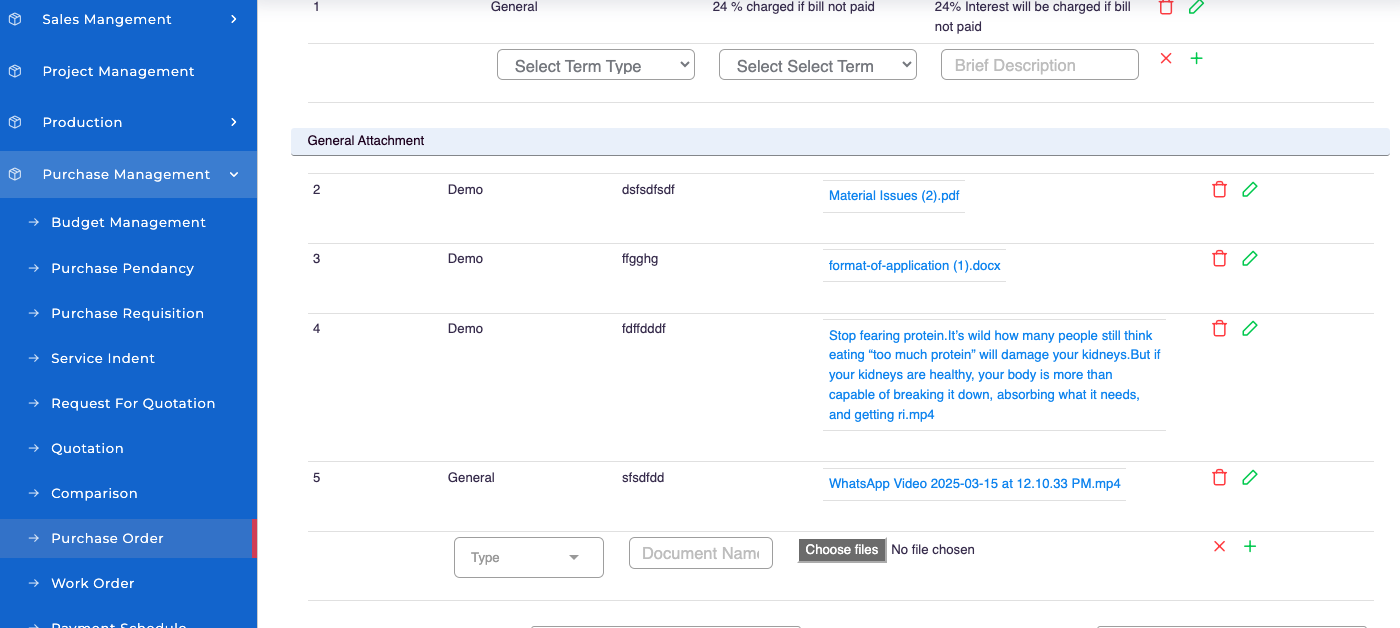Open the Select Term Type dropdown
The image size is (1400, 628).
(596, 66)
